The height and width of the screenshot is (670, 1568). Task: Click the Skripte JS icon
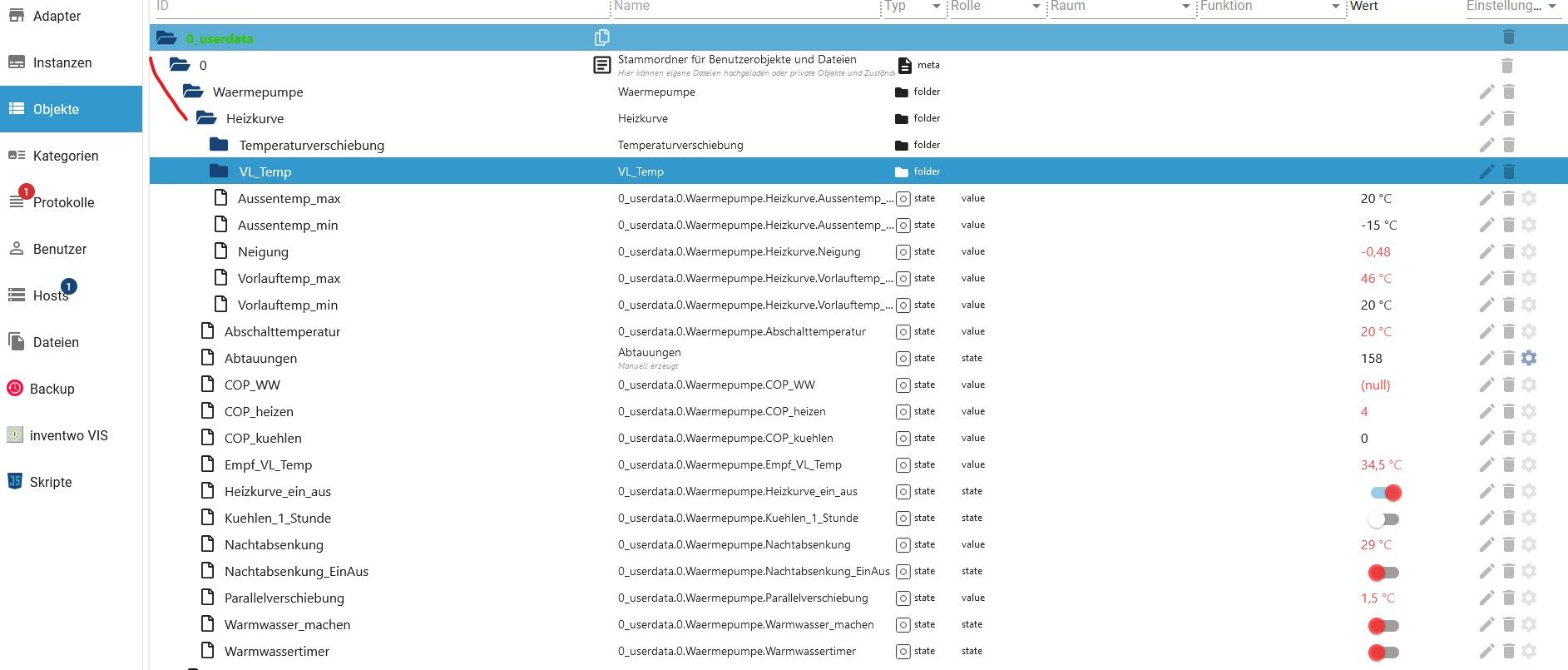tap(15, 481)
